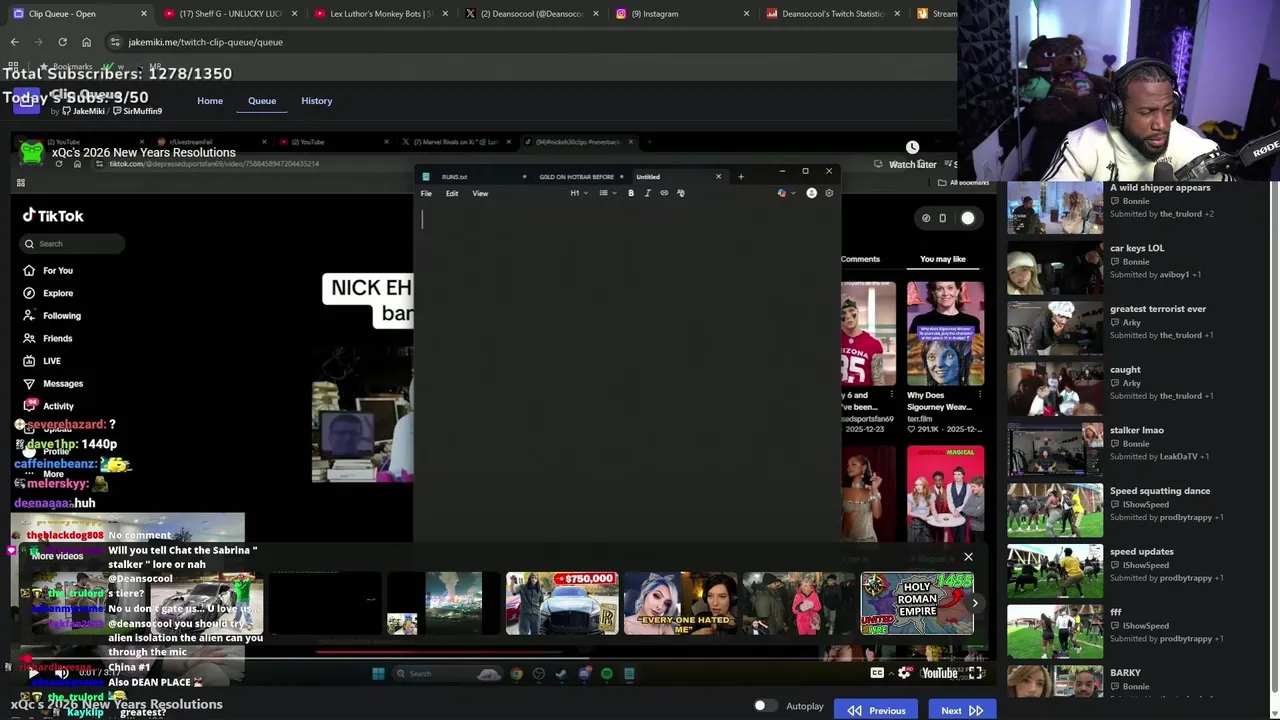Image resolution: width=1280 pixels, height=720 pixels.
Task: Switch to the You may like tab
Action: (943, 259)
